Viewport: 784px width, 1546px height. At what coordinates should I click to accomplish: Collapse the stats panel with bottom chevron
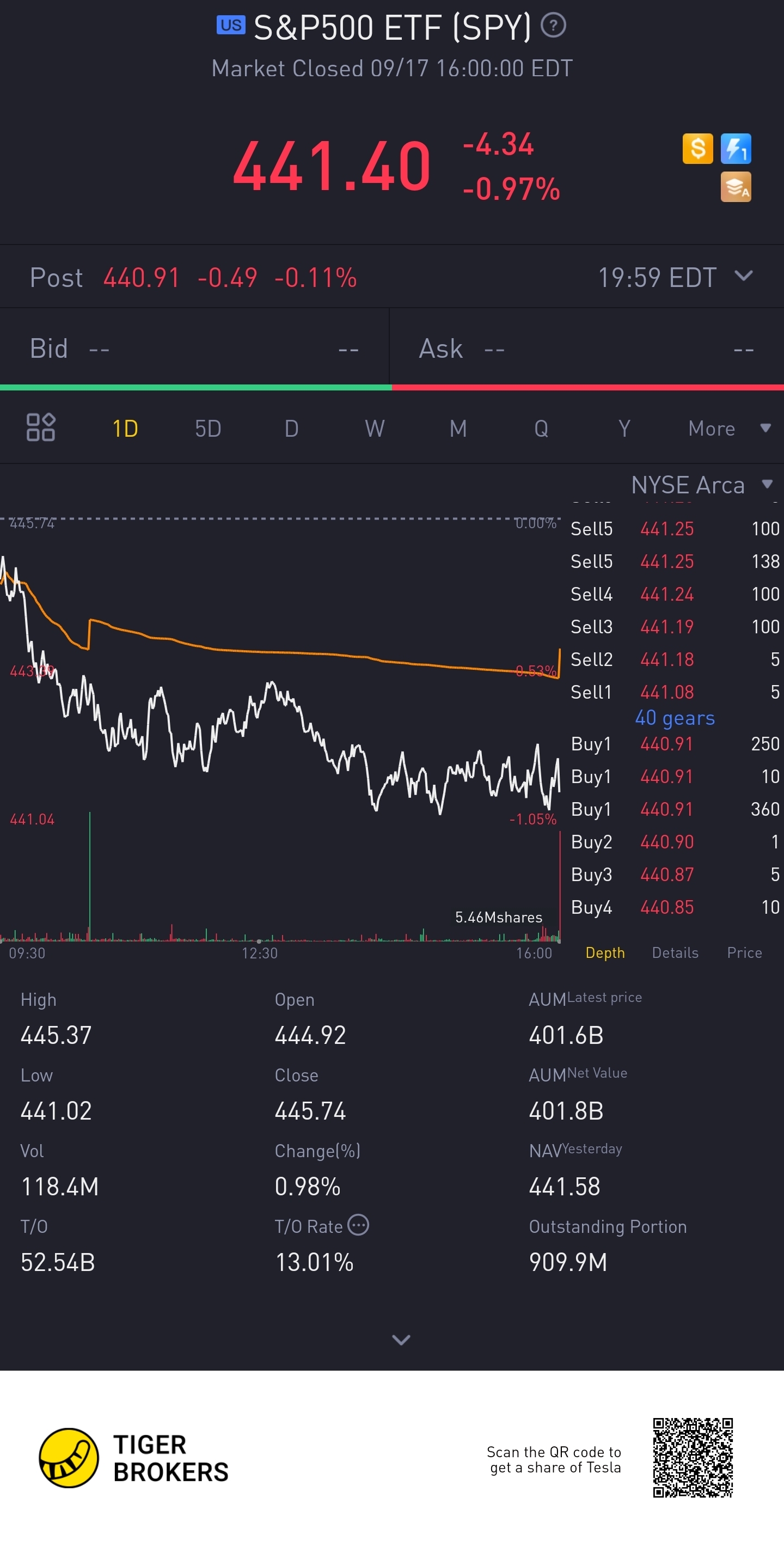401,1340
